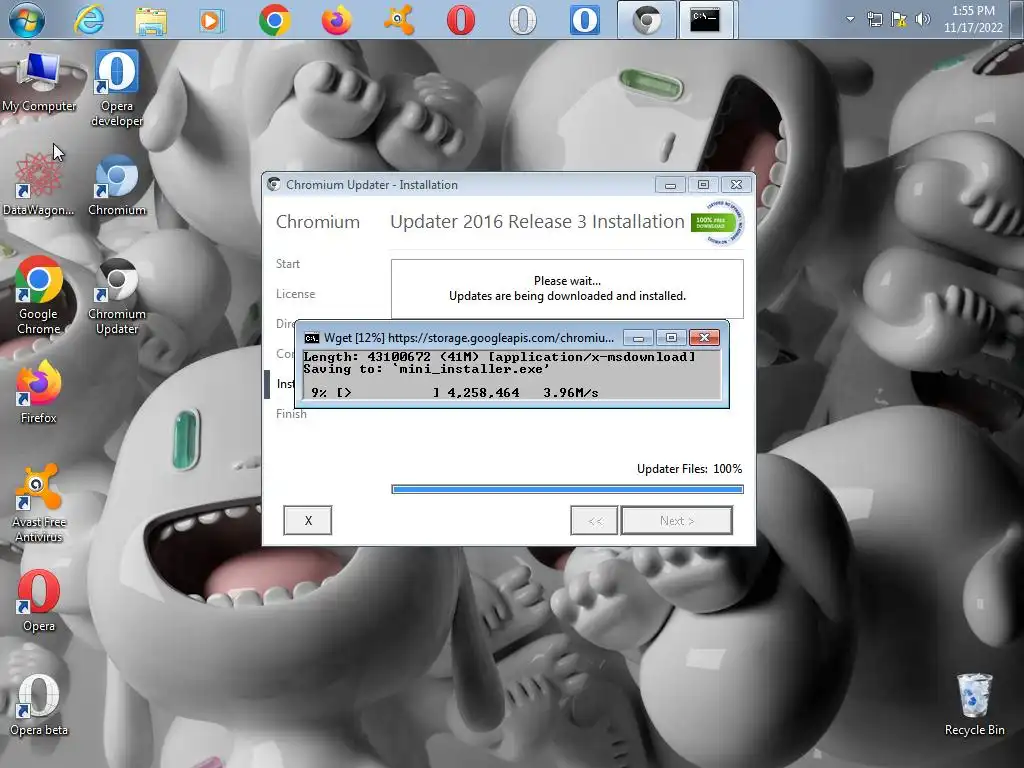Viewport: 1024px width, 768px height.
Task: Maximize the Chromium Updater window
Action: pos(703,185)
